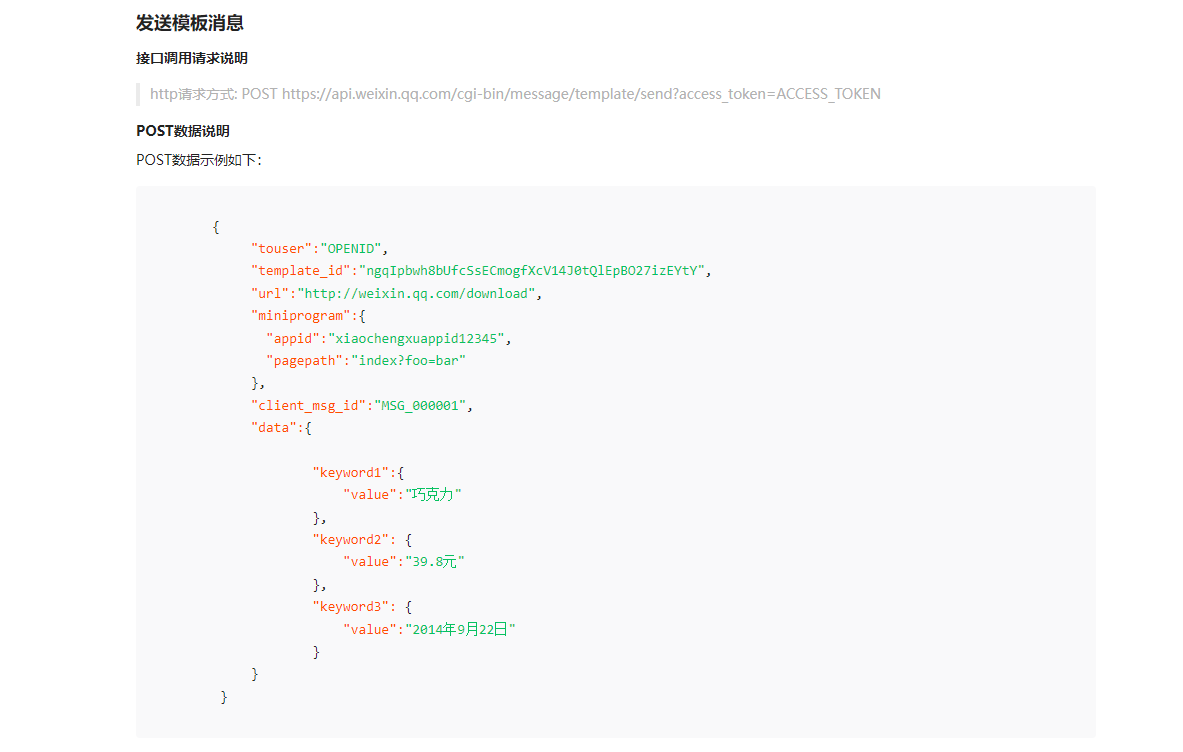The width and height of the screenshot is (1183, 752).
Task: Click the "touser" key in code
Action: (x=282, y=249)
